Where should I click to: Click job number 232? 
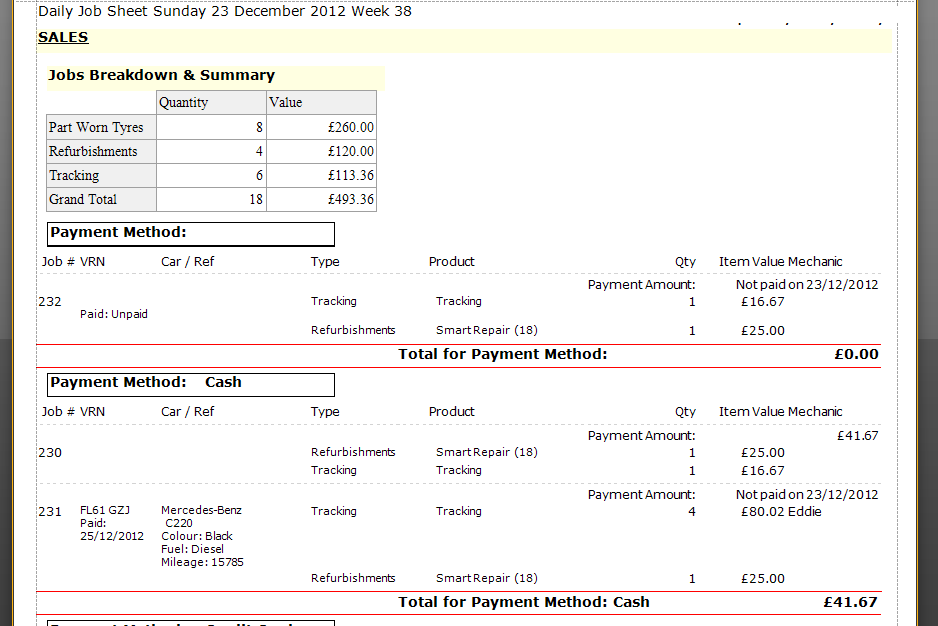pos(50,301)
